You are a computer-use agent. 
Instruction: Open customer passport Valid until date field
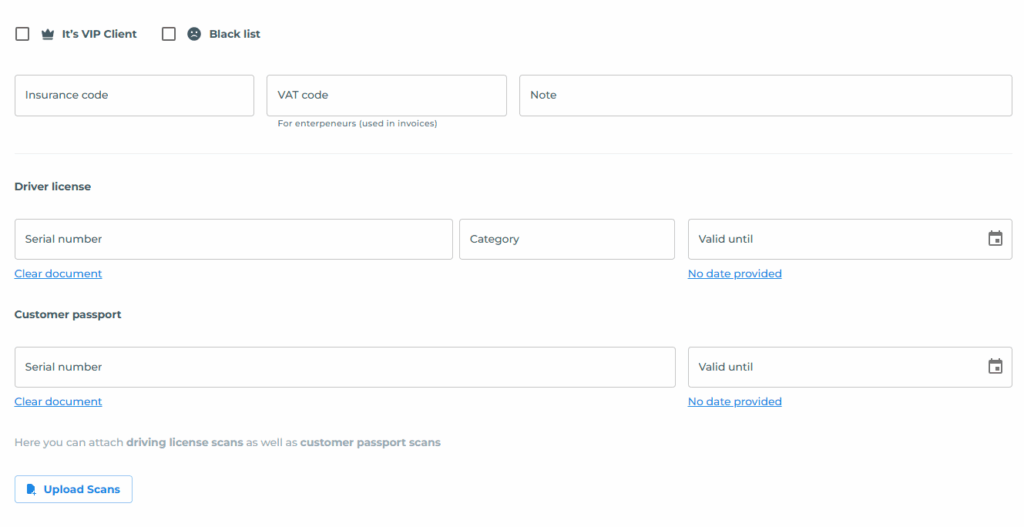click(850, 367)
